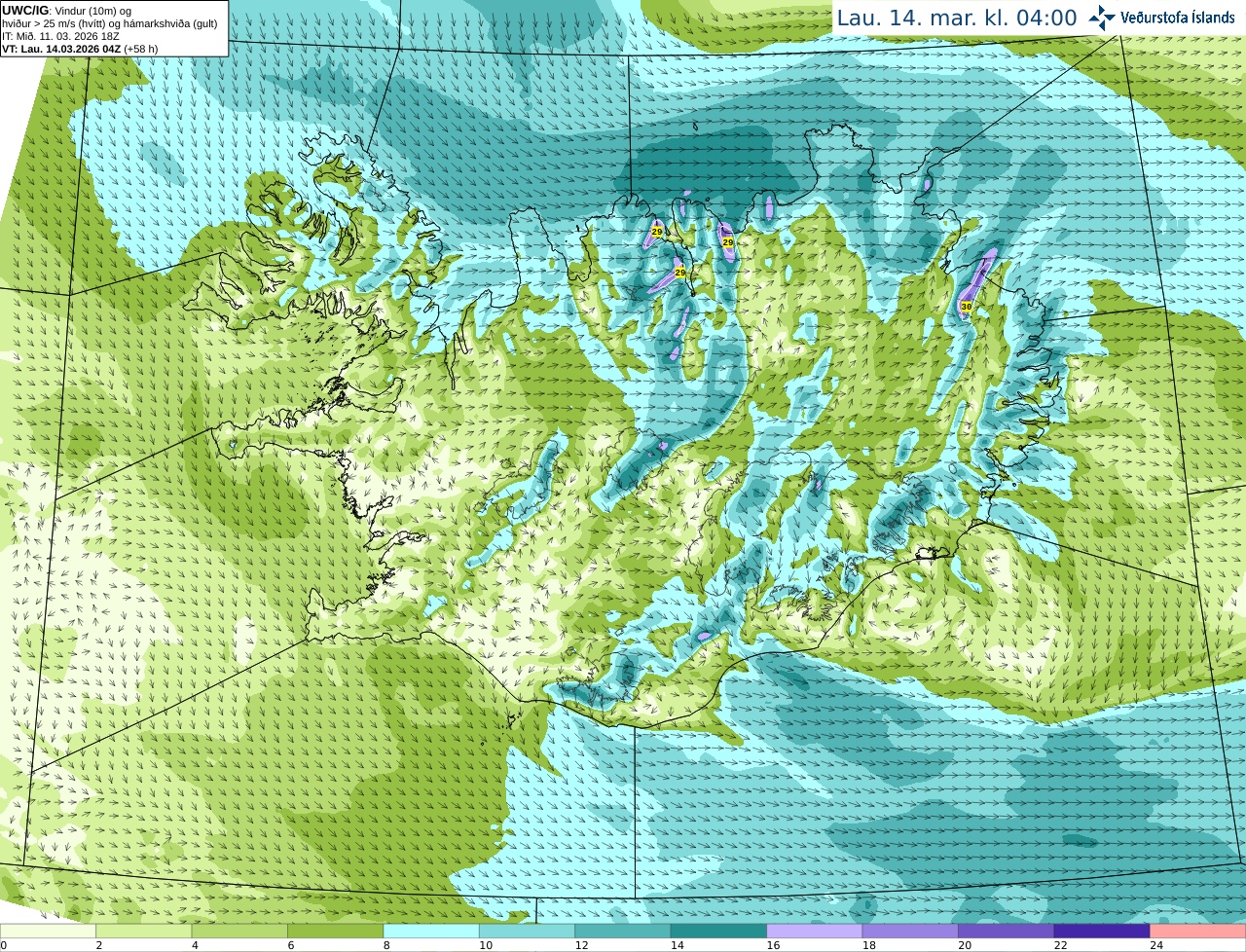Pick the 6–8 m/s green legend swatch
Screen dimensions: 1246x952
tap(336, 931)
